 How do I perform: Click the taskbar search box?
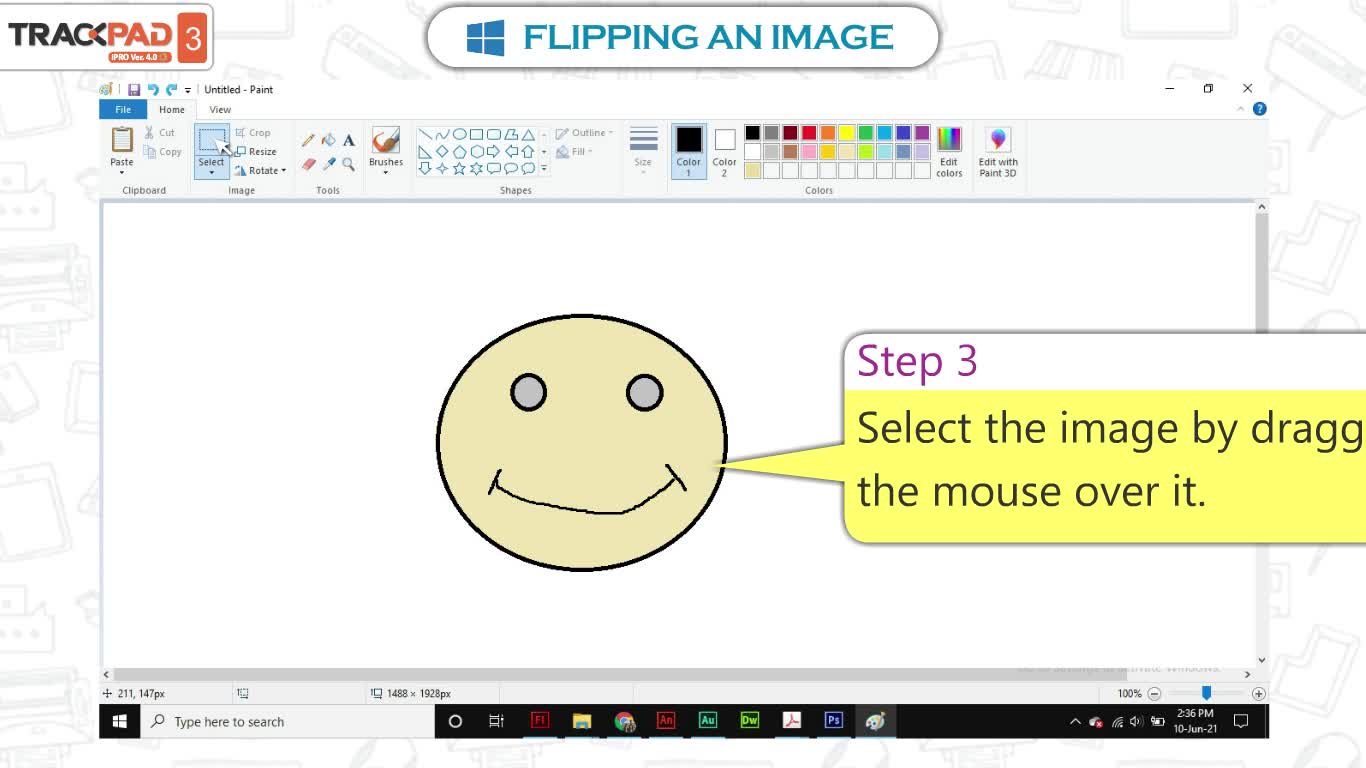click(288, 721)
